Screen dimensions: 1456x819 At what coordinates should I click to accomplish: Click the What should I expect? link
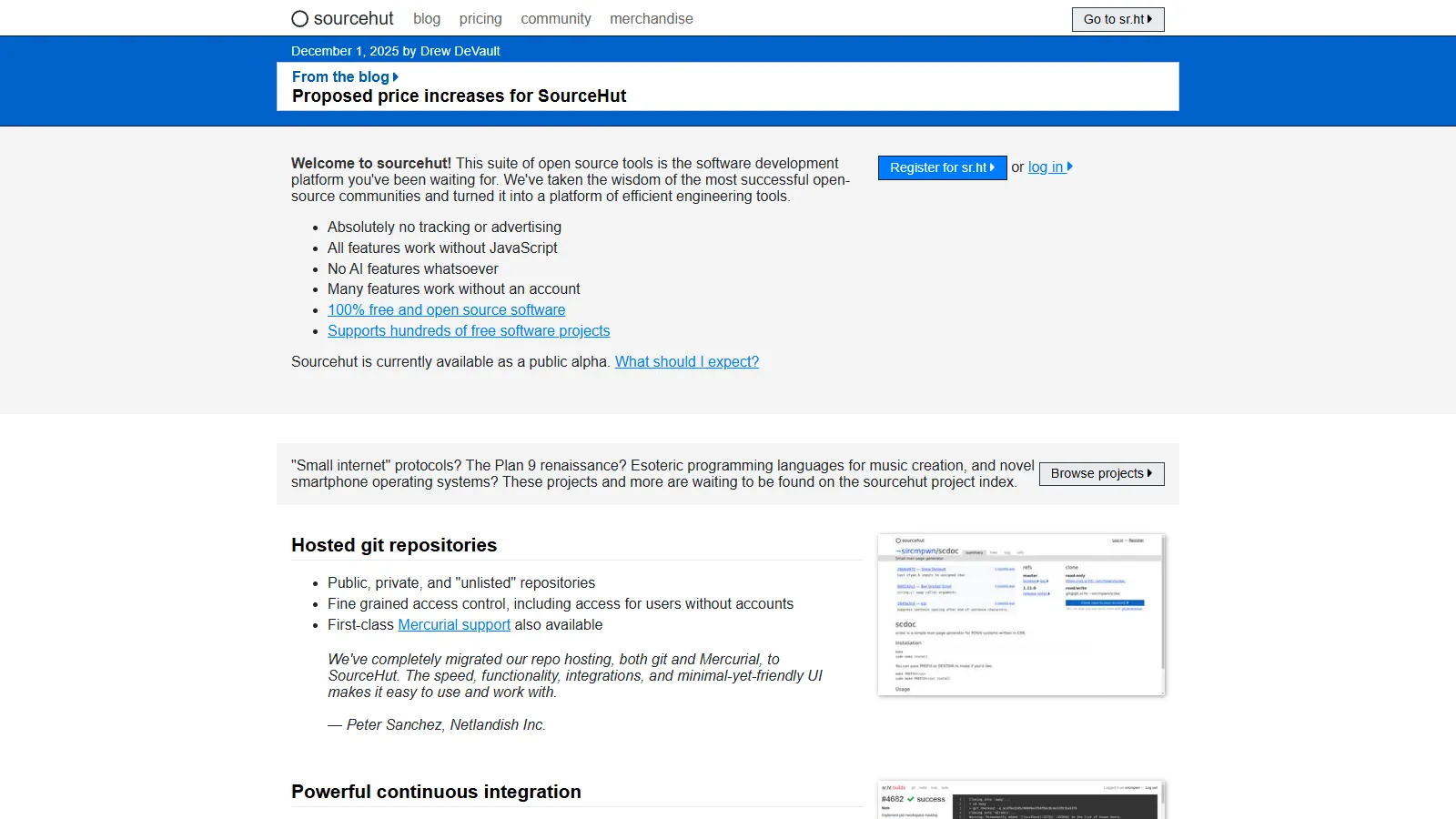(686, 361)
